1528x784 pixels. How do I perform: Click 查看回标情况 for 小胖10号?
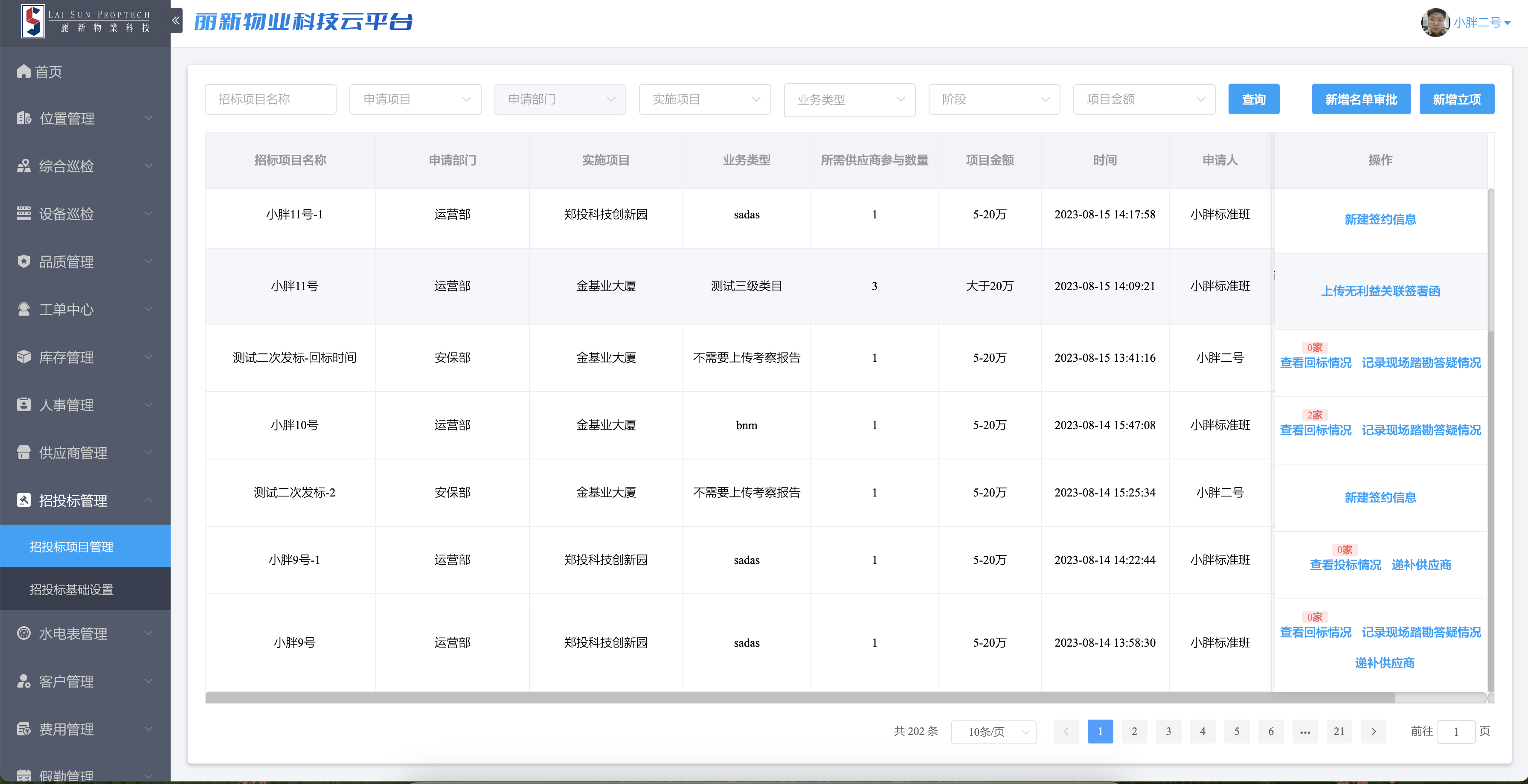[1315, 430]
